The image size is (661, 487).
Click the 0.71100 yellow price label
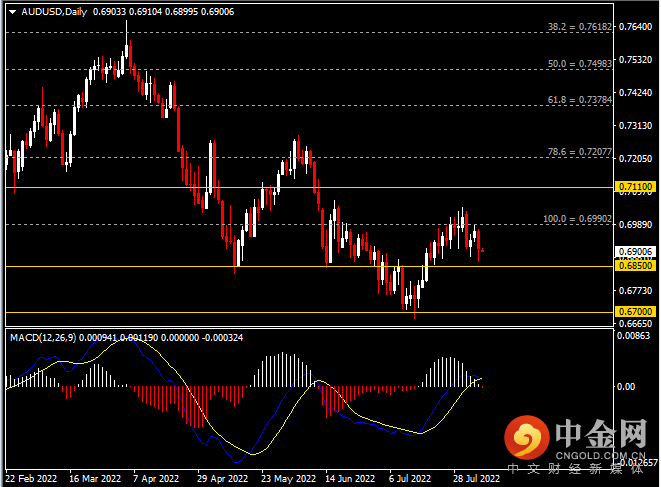coord(635,186)
